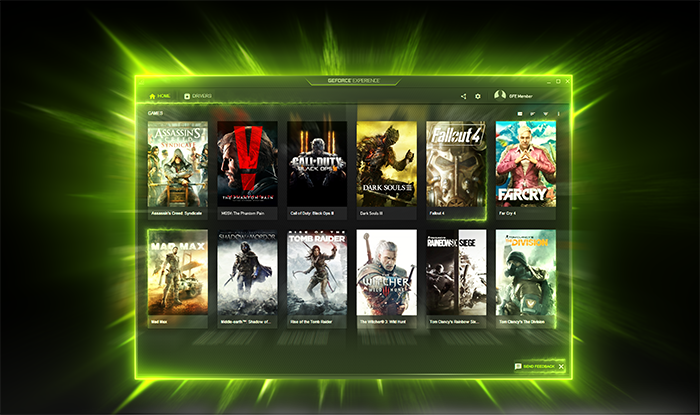
Task: Dismiss the Send Feedback bar
Action: click(561, 366)
